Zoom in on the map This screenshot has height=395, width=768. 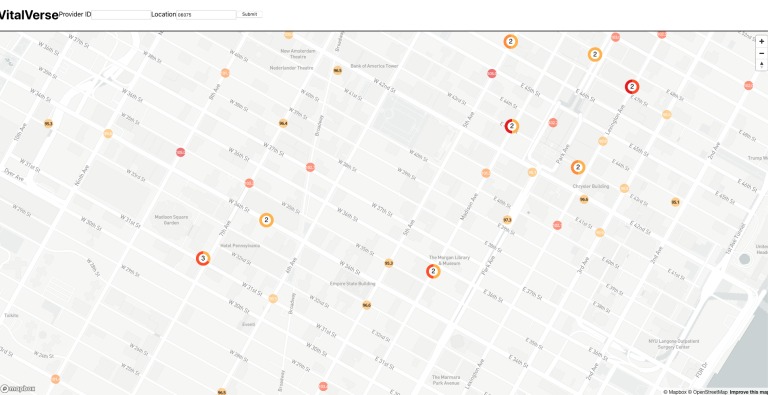tap(761, 42)
